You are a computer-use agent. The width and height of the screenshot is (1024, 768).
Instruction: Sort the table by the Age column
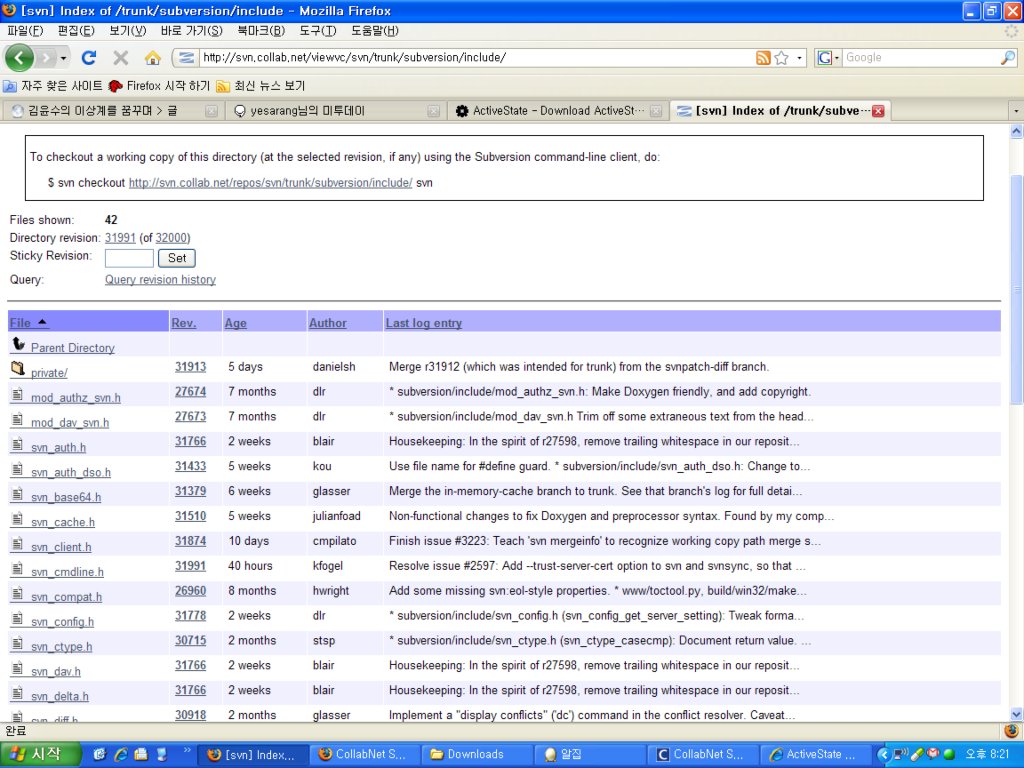(236, 323)
